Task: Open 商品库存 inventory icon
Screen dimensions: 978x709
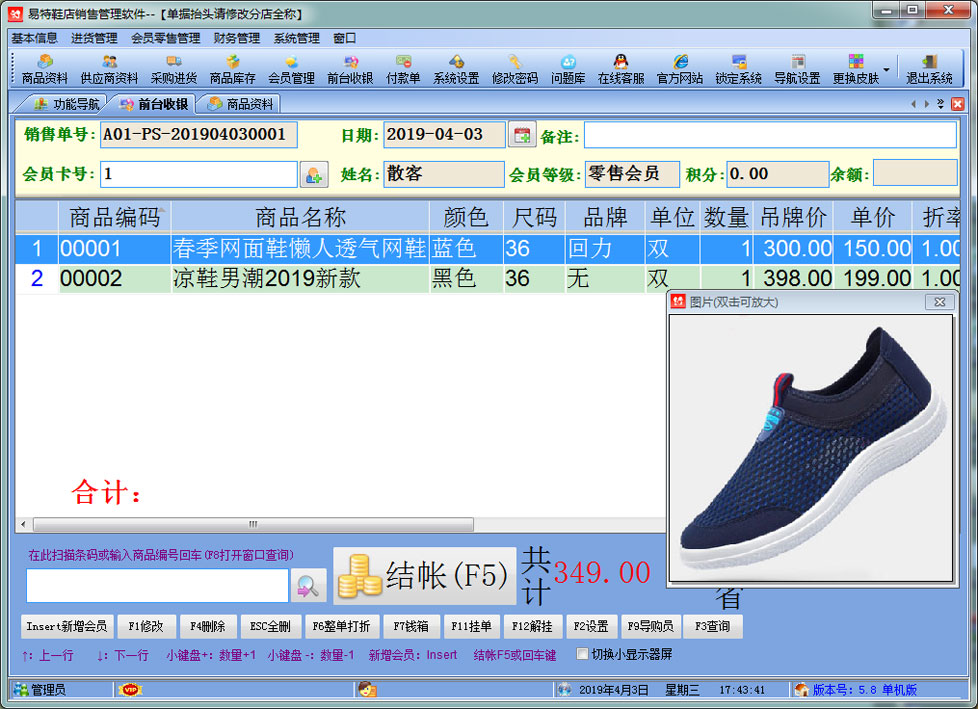Action: click(x=232, y=69)
